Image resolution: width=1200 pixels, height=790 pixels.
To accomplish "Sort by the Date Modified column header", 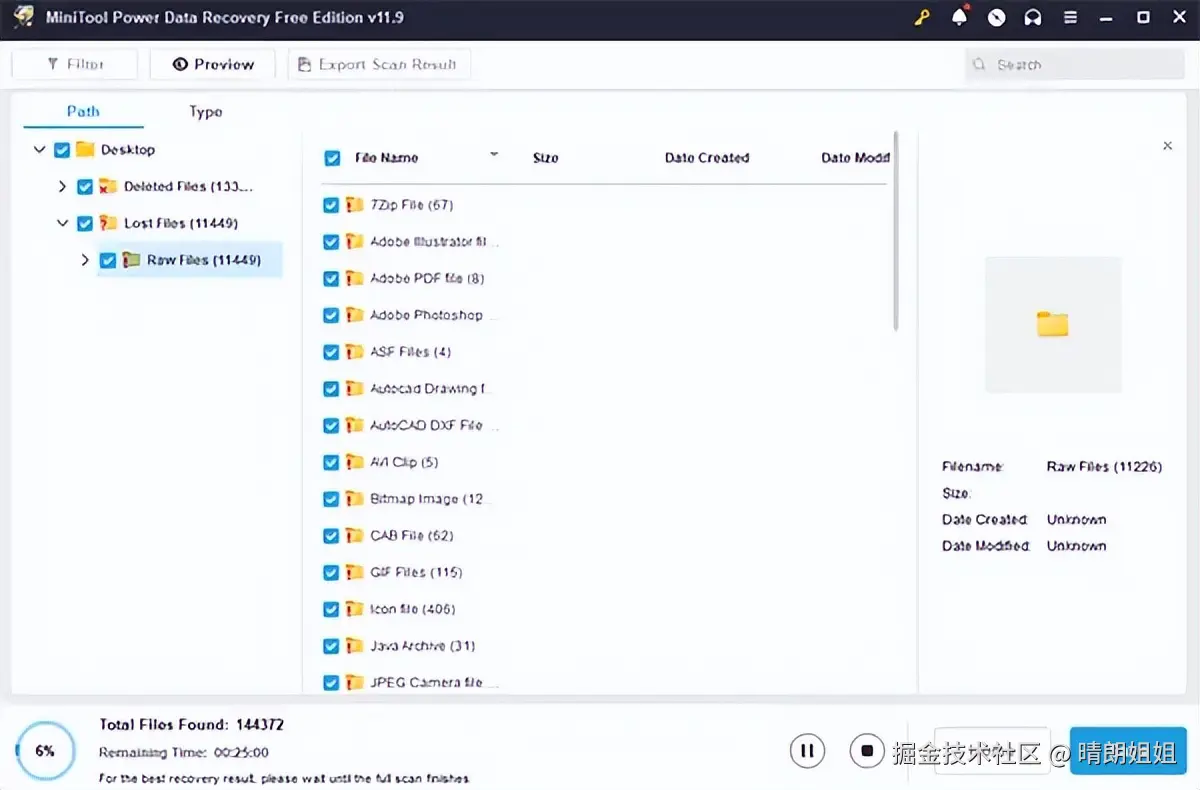I will click(x=855, y=158).
